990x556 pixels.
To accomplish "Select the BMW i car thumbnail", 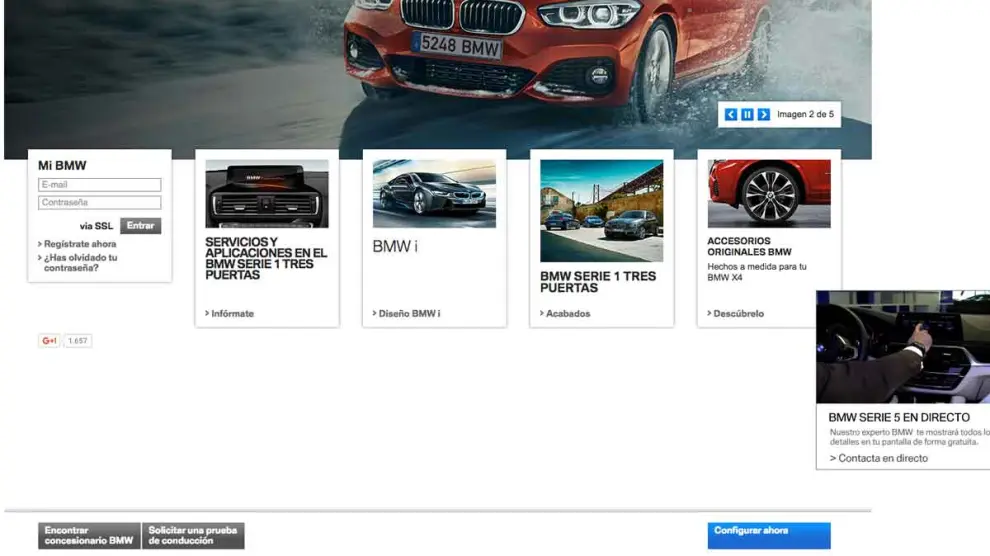I will click(x=434, y=194).
